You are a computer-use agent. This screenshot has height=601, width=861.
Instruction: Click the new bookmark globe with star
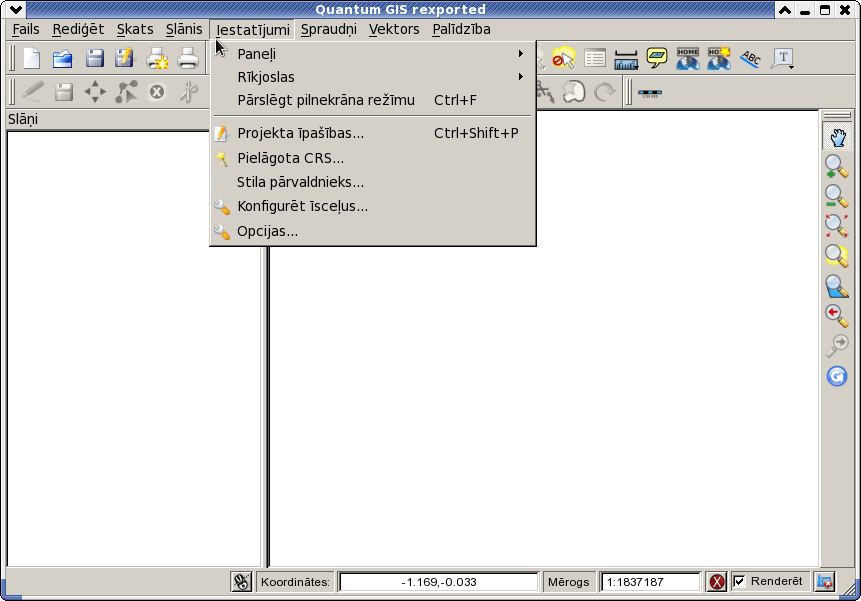tap(719, 58)
